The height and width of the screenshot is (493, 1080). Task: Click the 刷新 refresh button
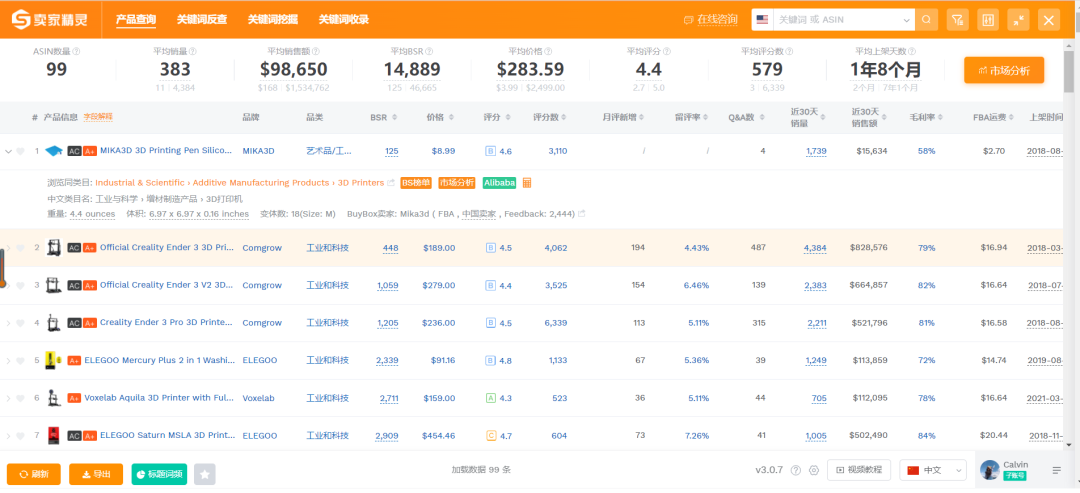click(x=34, y=474)
